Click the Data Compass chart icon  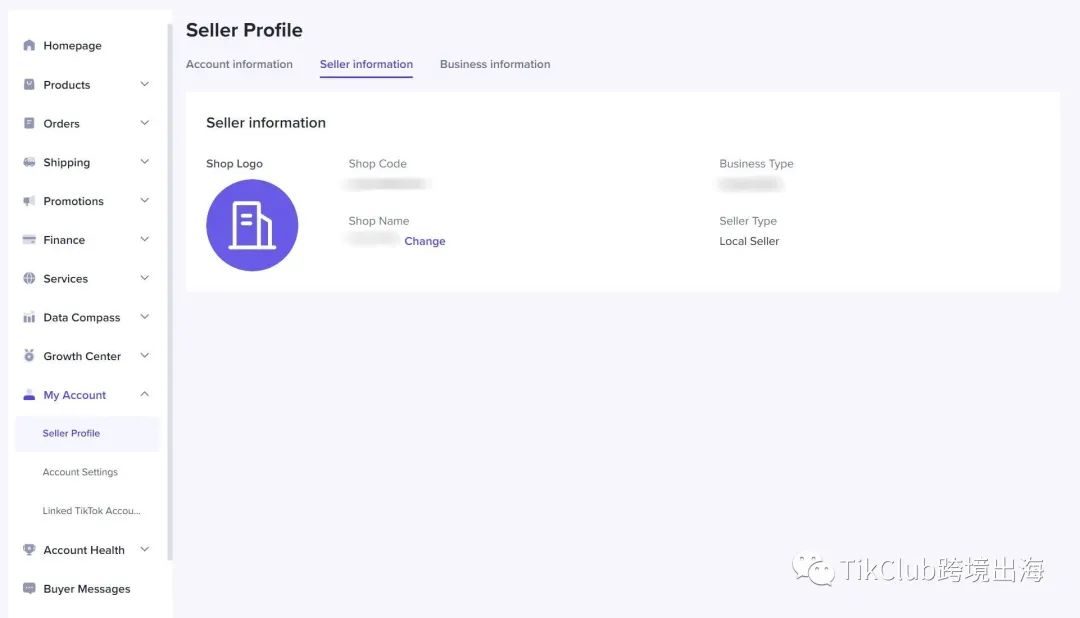(x=29, y=318)
